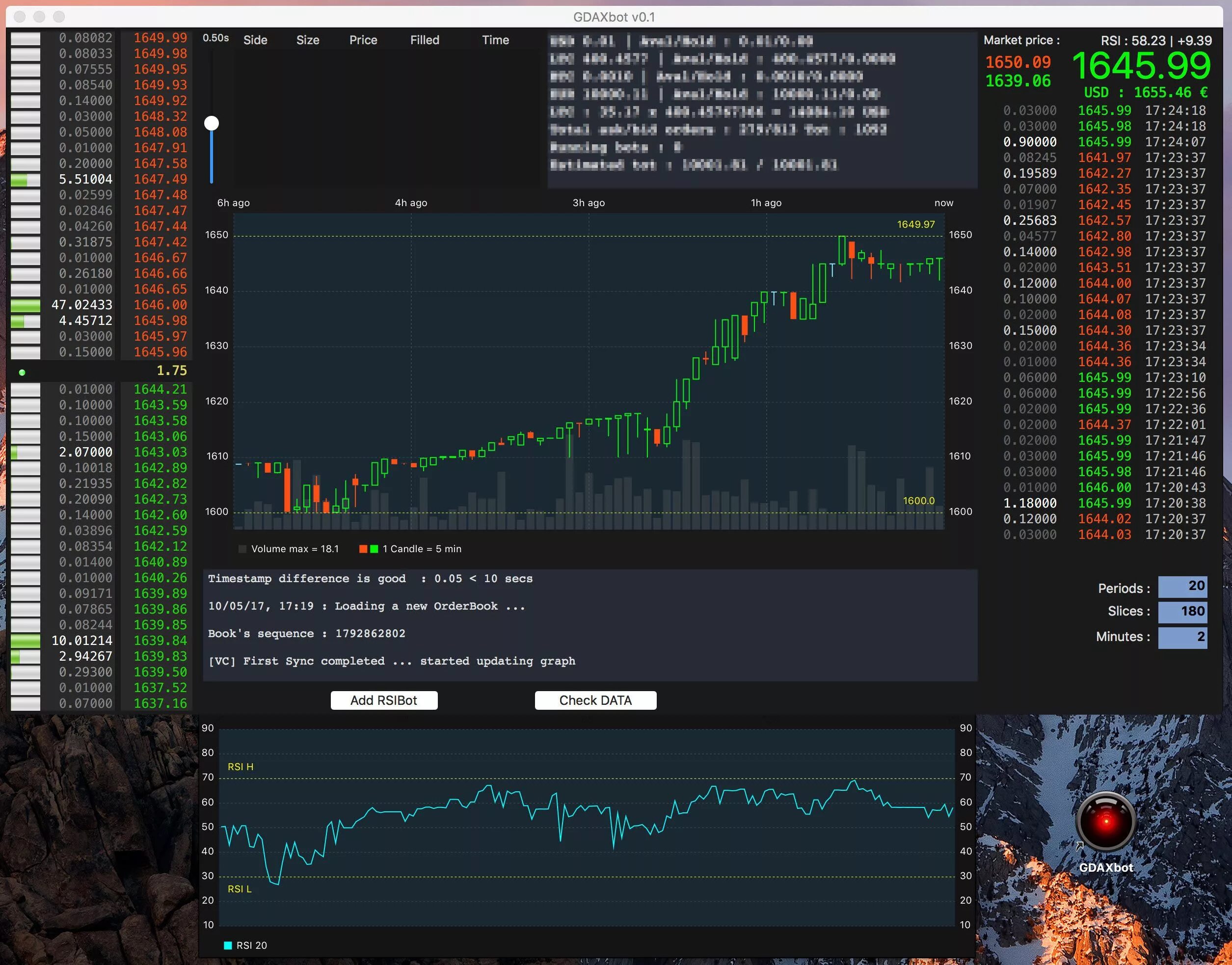This screenshot has width=1232, height=965.
Task: Click the GDAXbot desktop shortcut icon
Action: [1105, 822]
